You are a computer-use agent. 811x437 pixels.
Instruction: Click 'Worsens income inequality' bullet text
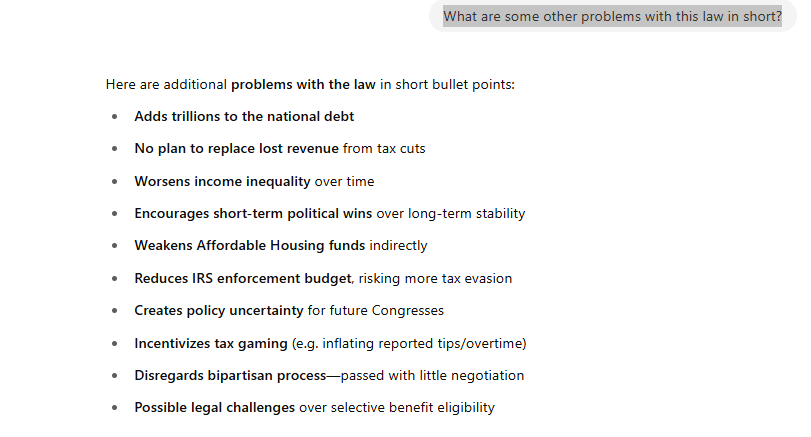tap(222, 182)
